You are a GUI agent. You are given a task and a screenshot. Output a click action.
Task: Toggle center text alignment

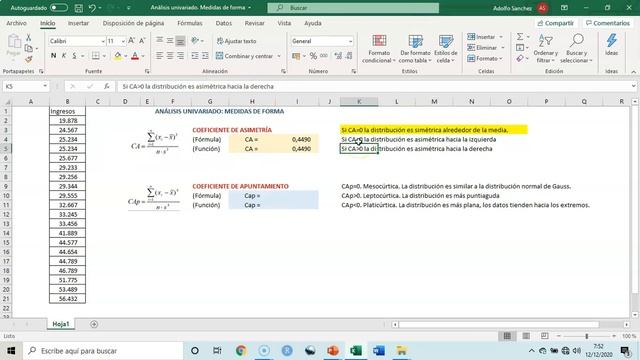coord(170,56)
